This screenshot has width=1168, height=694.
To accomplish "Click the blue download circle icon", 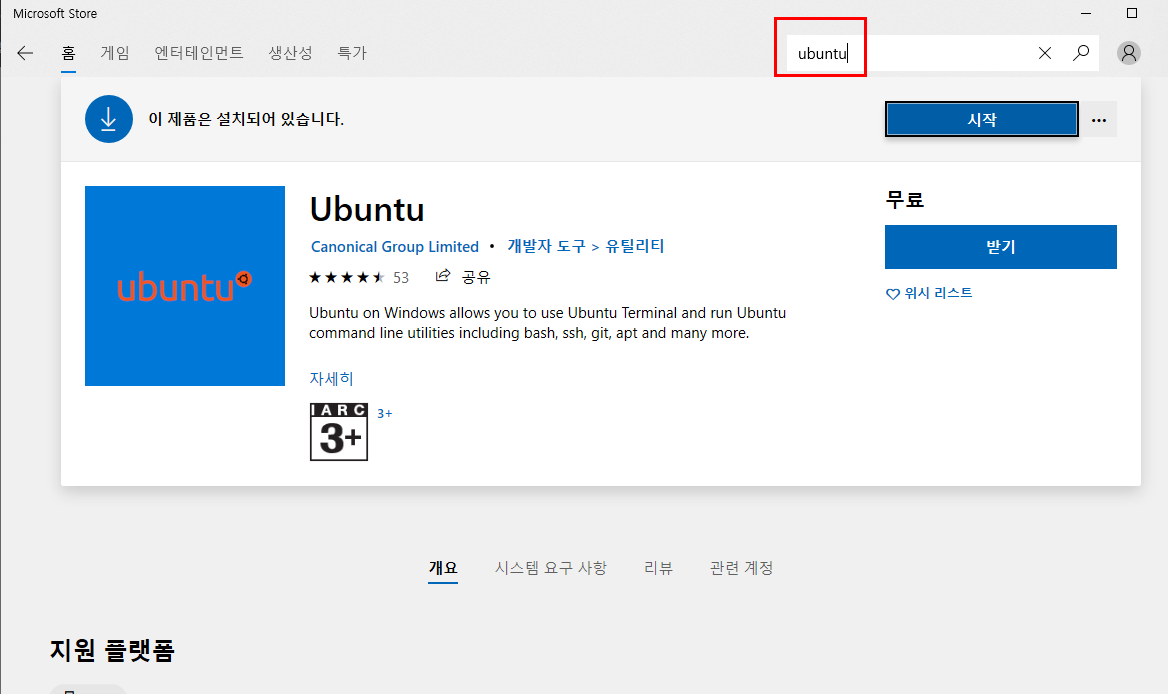I will coord(109,119).
